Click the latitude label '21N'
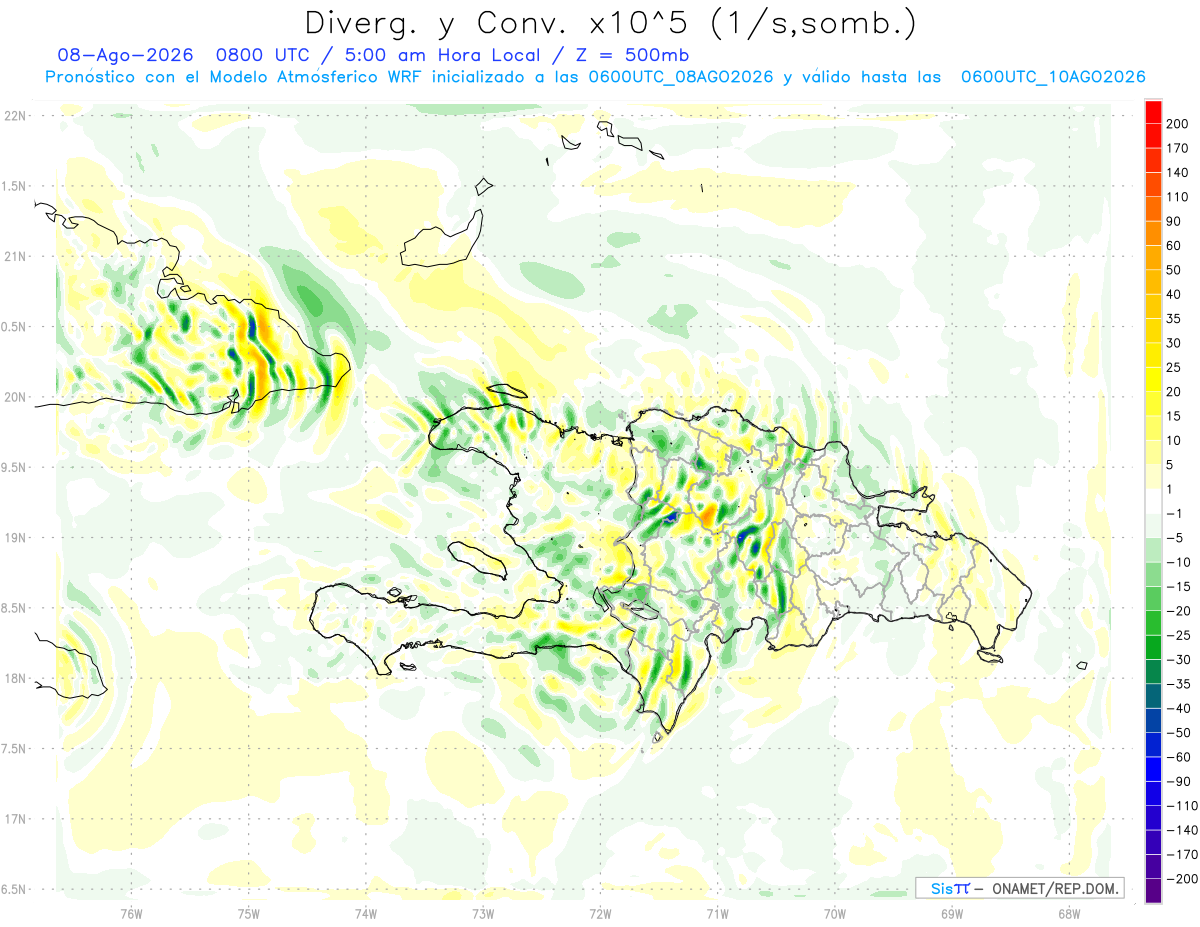This screenshot has height=927, width=1200. 15,257
